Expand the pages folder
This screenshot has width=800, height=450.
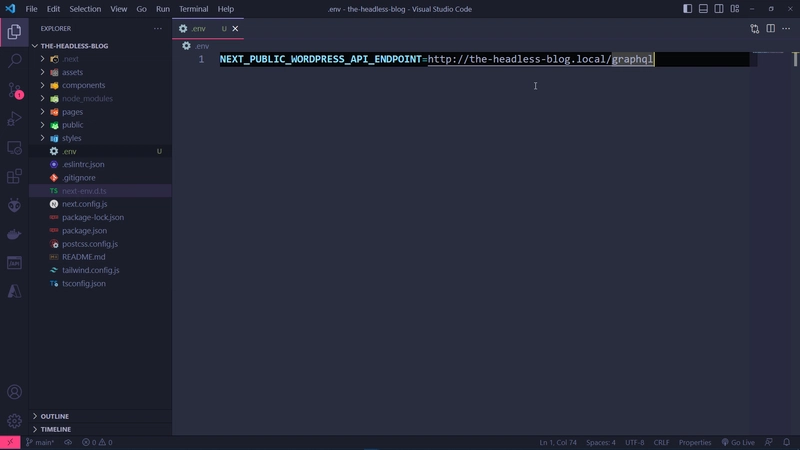point(100,112)
